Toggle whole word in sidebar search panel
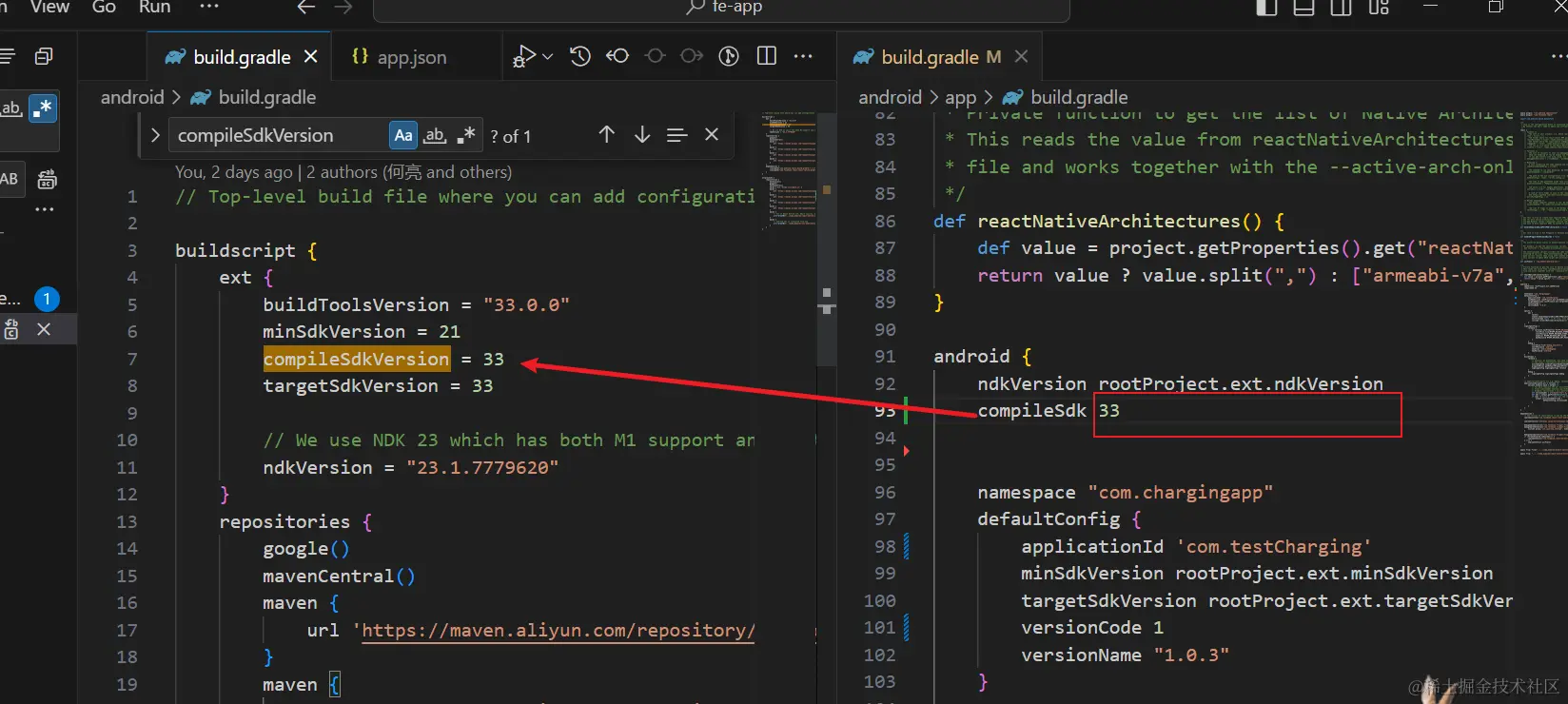The image size is (1568, 704). coord(10,108)
